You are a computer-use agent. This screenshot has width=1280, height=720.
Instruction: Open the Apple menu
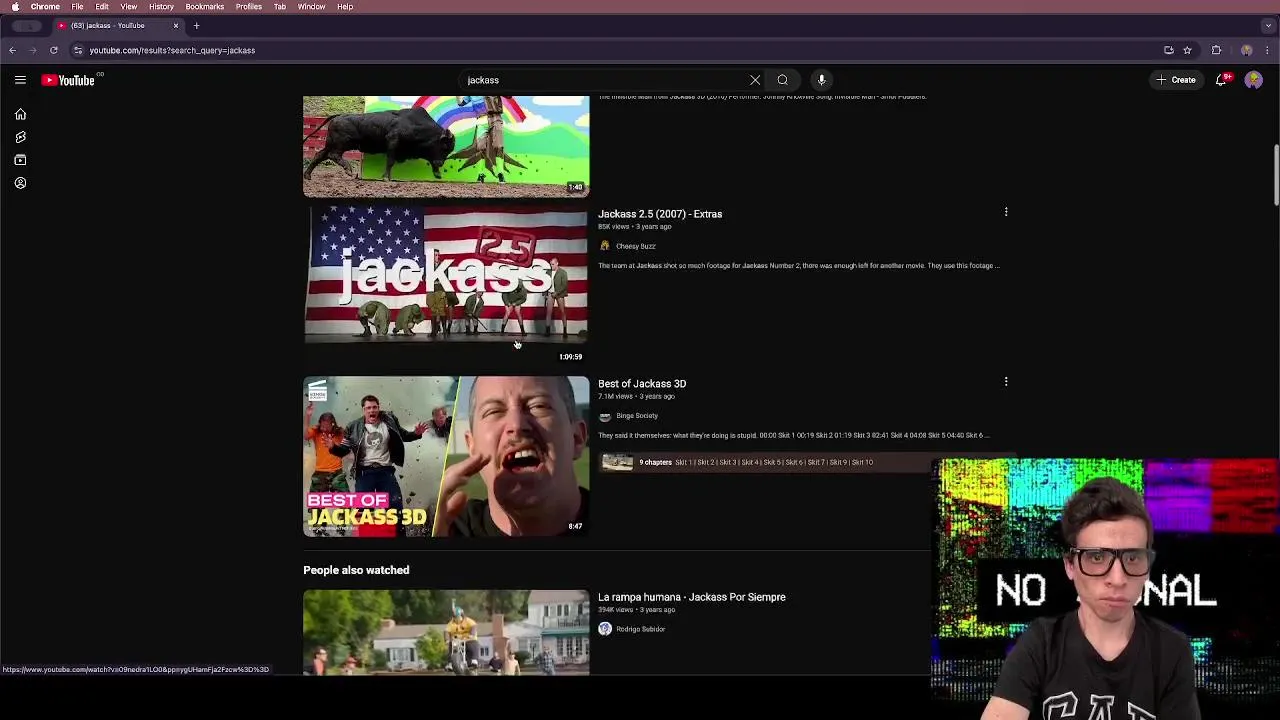(15, 6)
